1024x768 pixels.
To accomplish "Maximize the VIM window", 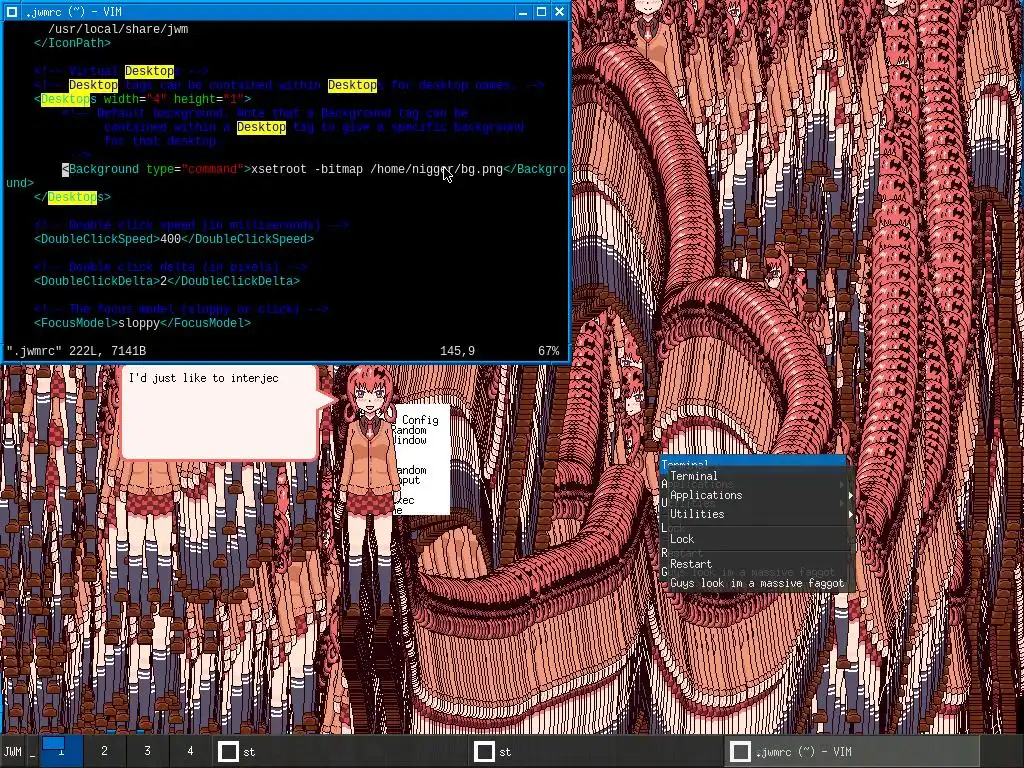I will point(541,12).
